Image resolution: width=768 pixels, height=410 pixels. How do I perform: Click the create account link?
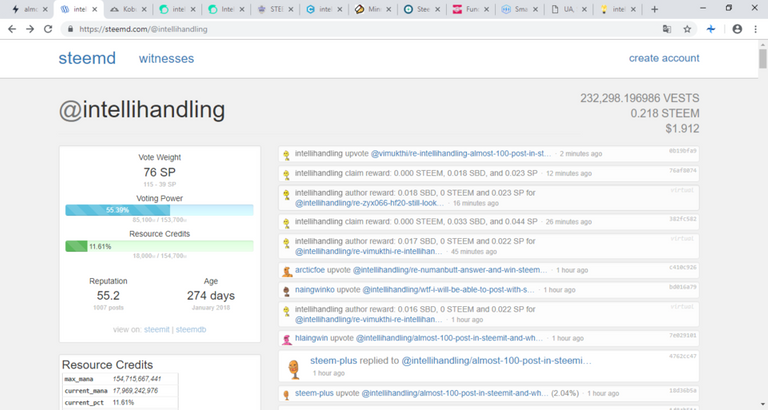(663, 59)
